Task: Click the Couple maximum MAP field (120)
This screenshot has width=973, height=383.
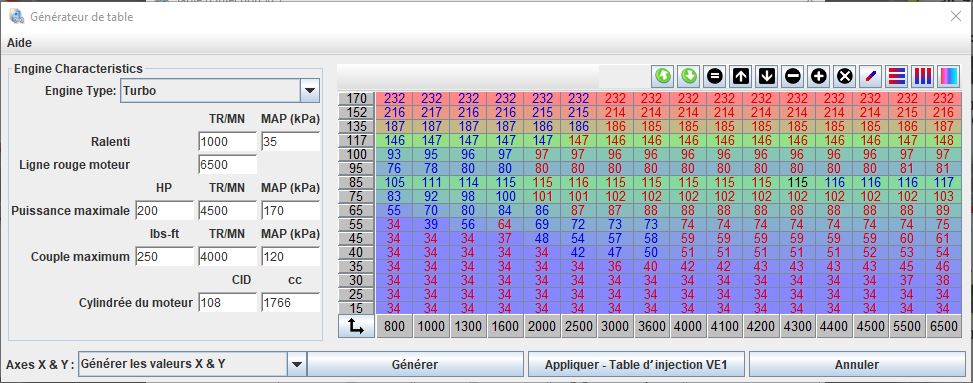Action: [290, 256]
